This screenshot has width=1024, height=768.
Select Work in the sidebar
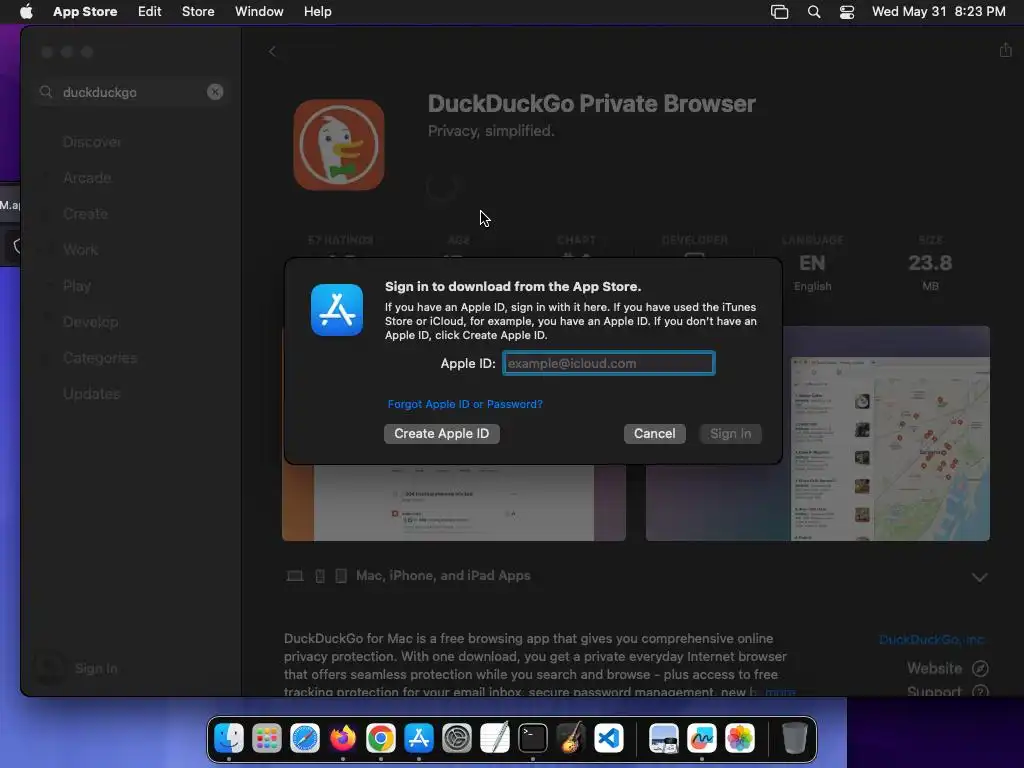80,249
